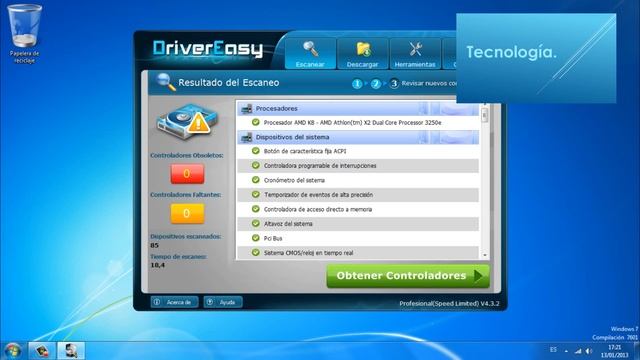Click the red obsolete drivers count box
The width and height of the screenshot is (640, 360).
(187, 174)
